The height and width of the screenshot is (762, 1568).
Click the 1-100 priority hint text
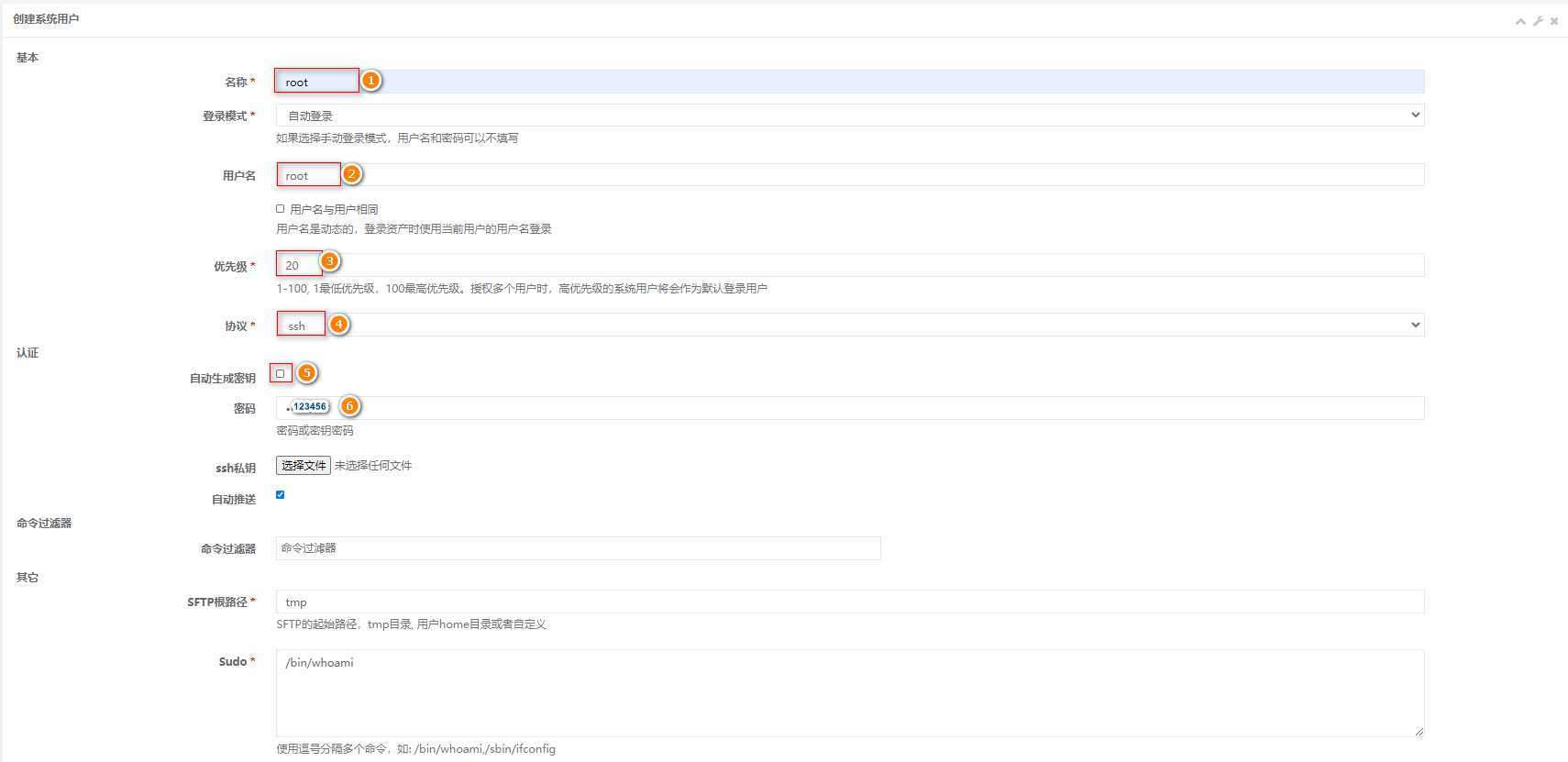coord(522,289)
